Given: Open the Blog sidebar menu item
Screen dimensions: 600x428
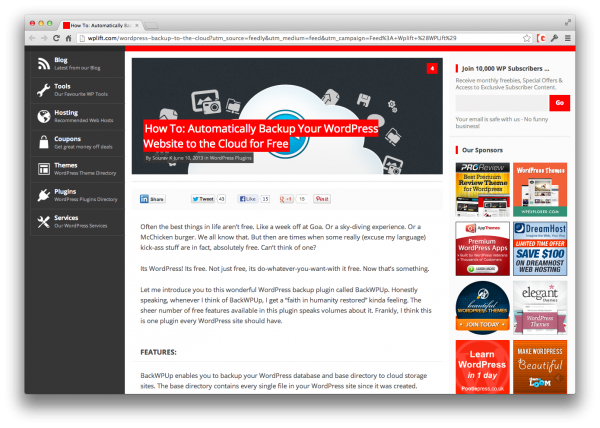Looking at the screenshot, I should [77, 64].
